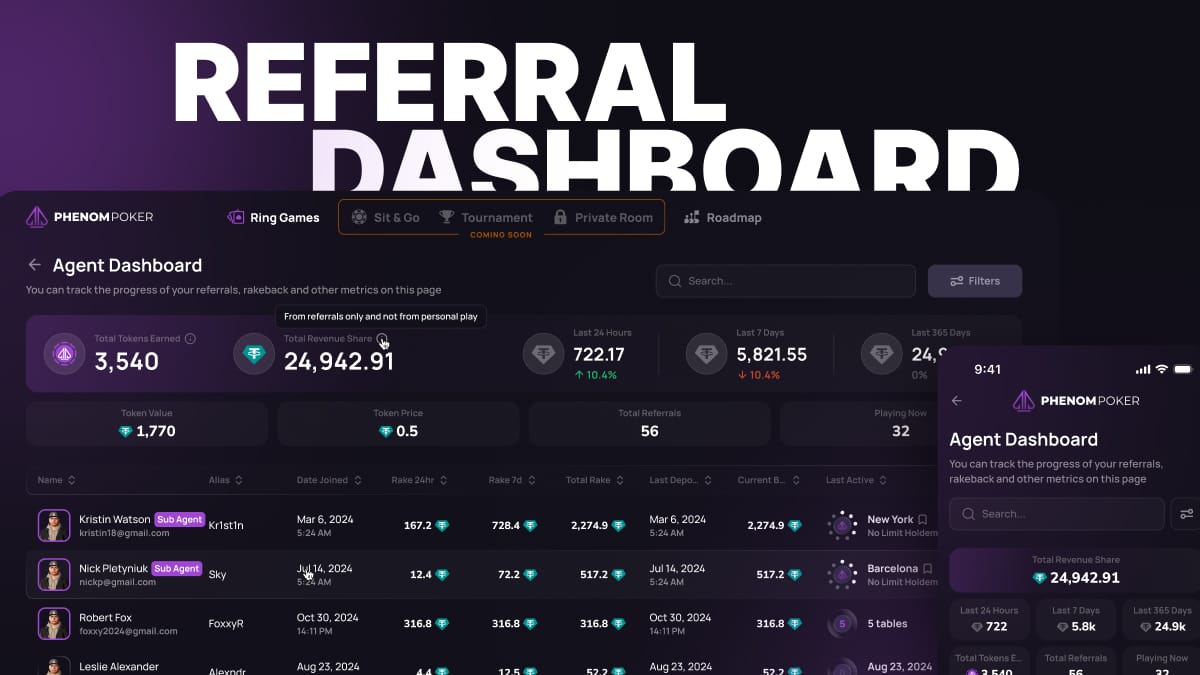This screenshot has height=675, width=1200.
Task: Sort the table by Date Joined column
Action: pos(329,480)
